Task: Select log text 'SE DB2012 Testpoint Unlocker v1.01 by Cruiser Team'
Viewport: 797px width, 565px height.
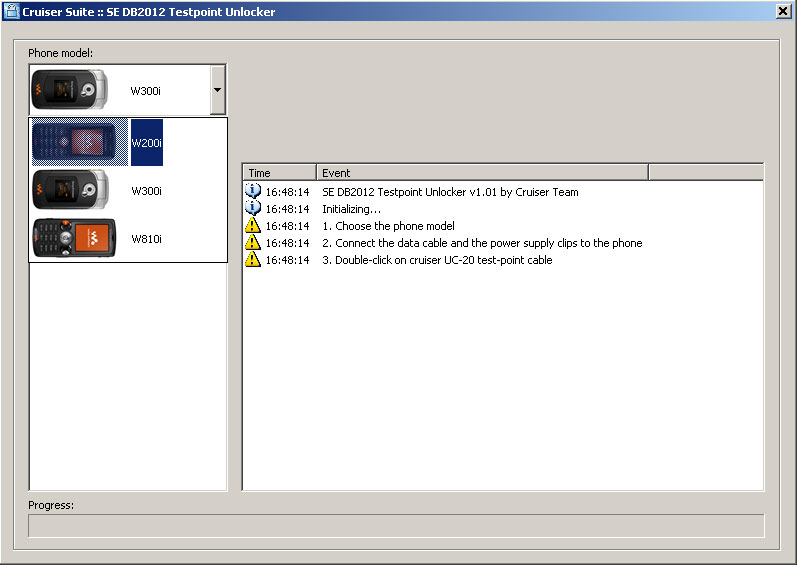Action: (x=450, y=192)
